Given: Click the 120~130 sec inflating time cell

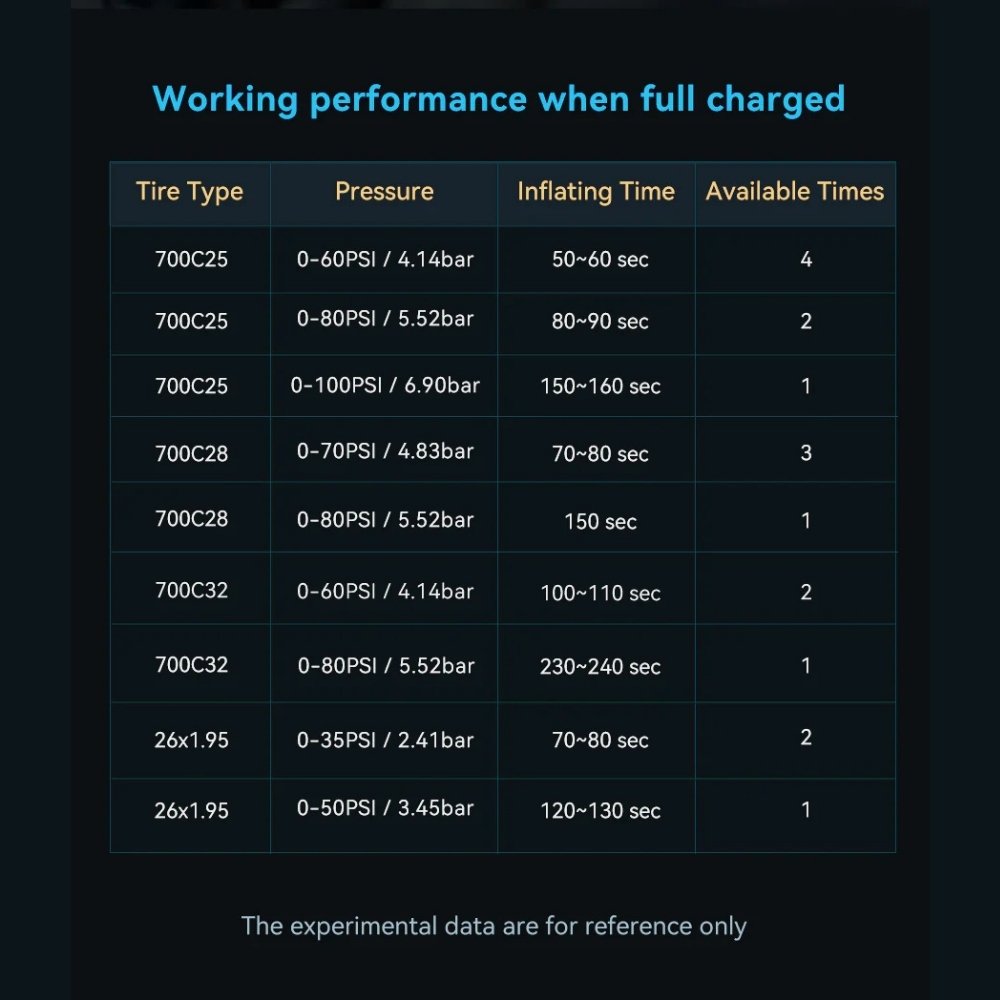Looking at the screenshot, I should point(600,811).
